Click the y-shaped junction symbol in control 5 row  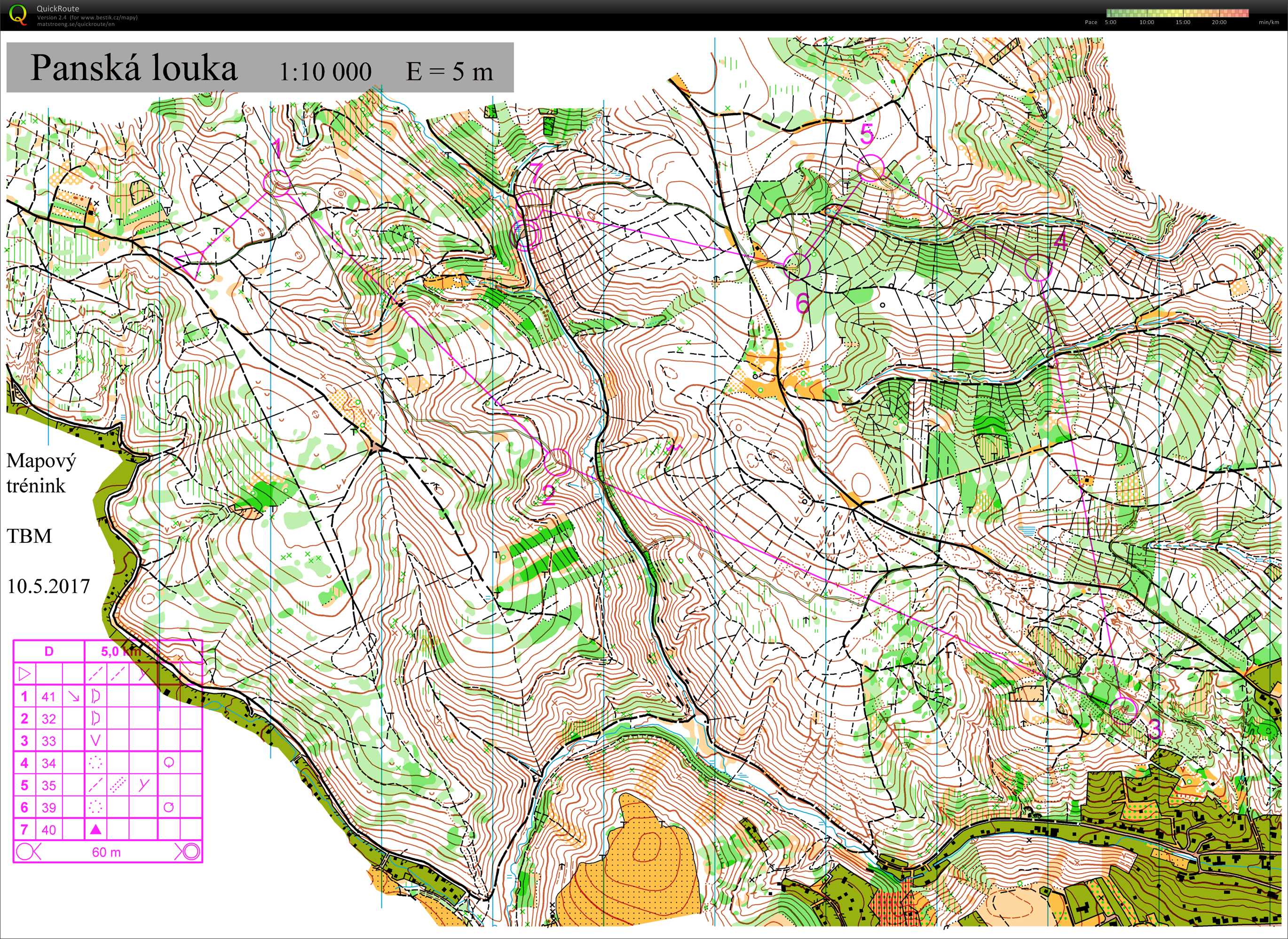coord(144,785)
